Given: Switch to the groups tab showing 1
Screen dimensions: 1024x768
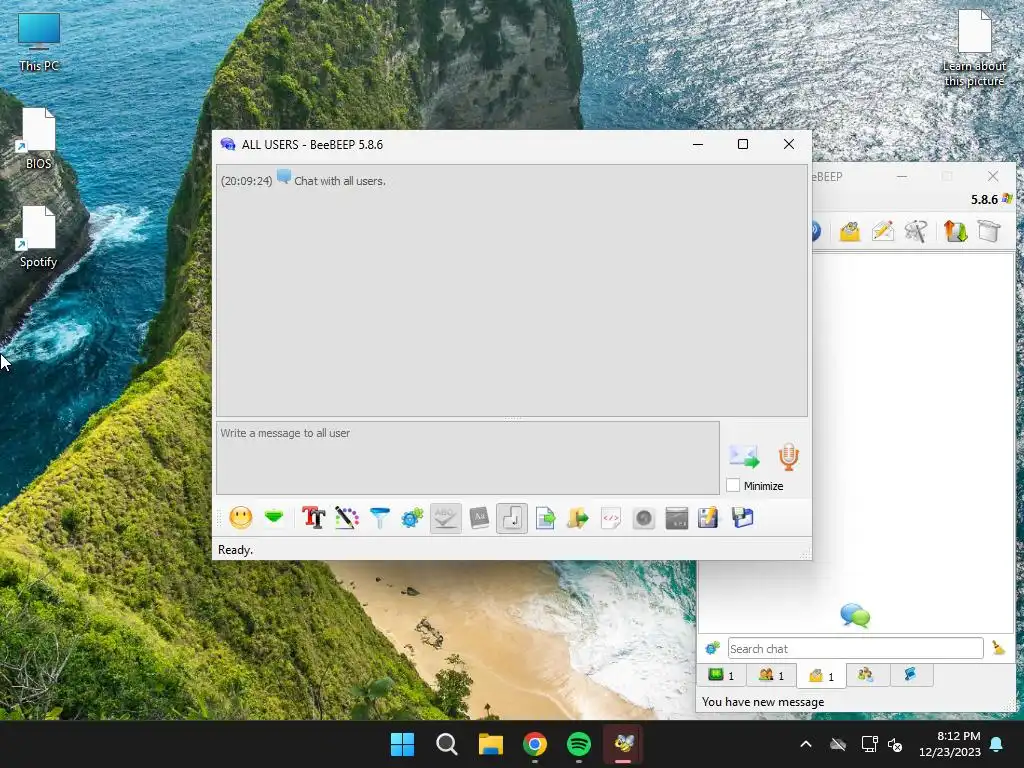Looking at the screenshot, I should pos(771,675).
